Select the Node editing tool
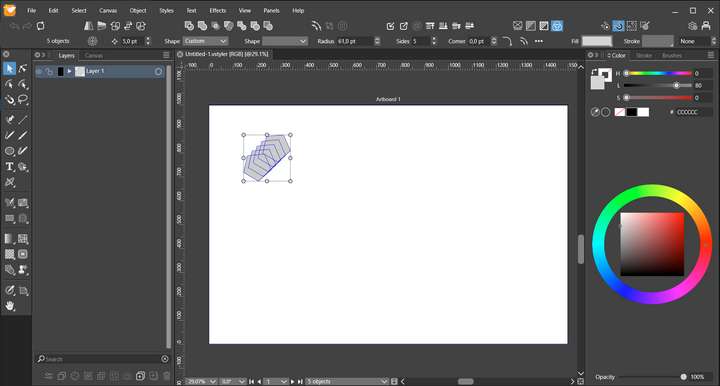Screen dimensions: 720x386 [x=22, y=69]
